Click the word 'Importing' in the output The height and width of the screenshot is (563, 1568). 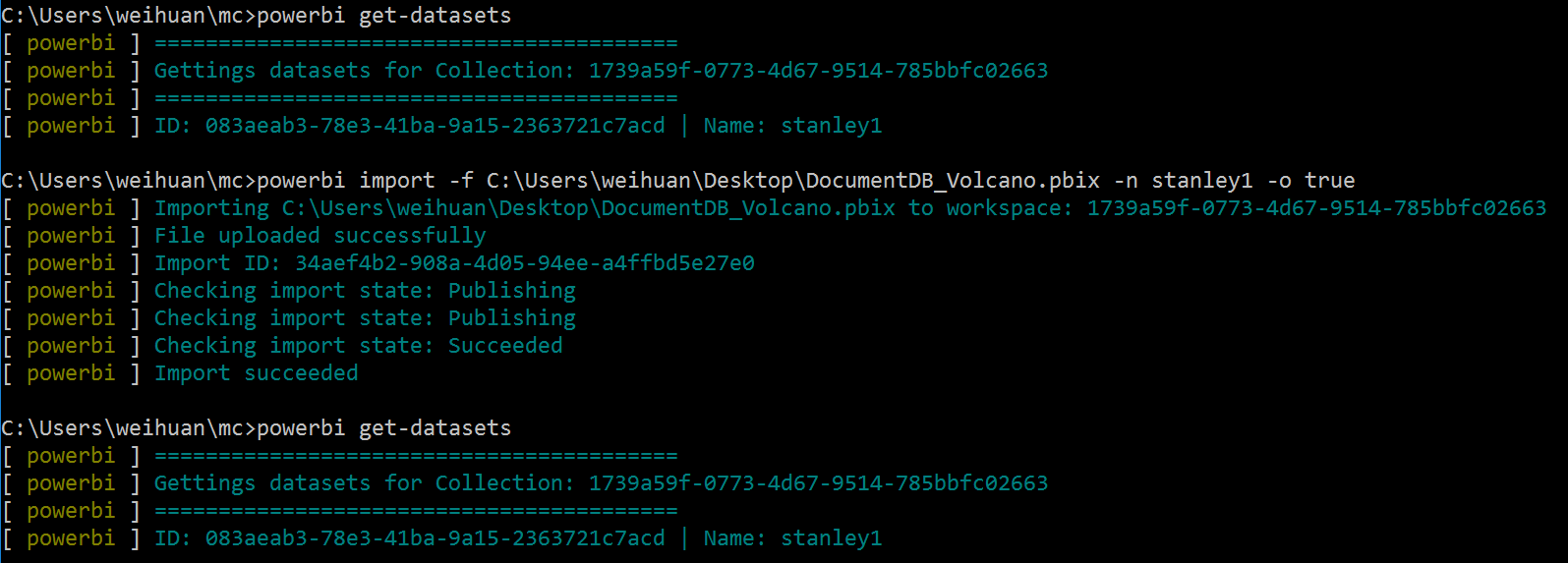(x=211, y=208)
